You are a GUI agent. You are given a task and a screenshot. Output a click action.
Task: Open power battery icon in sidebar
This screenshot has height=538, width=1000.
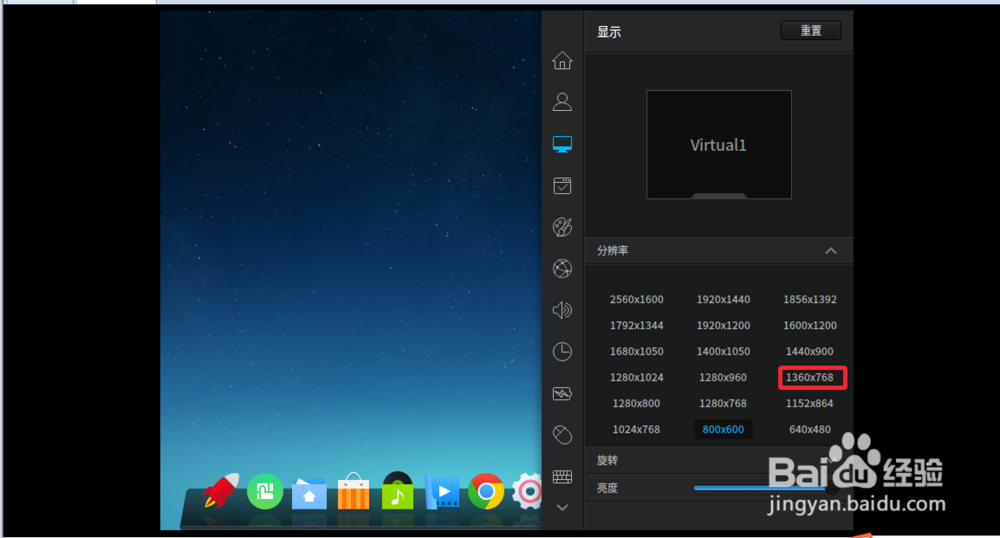pyautogui.click(x=562, y=393)
